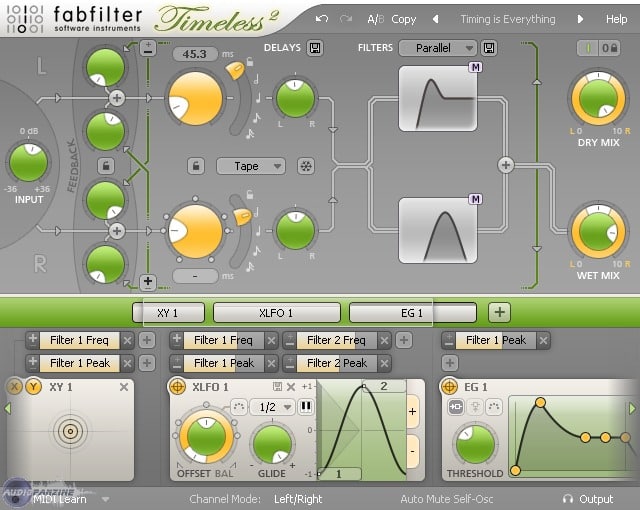
Task: Select the XY 1 X axis button
Action: [15, 387]
